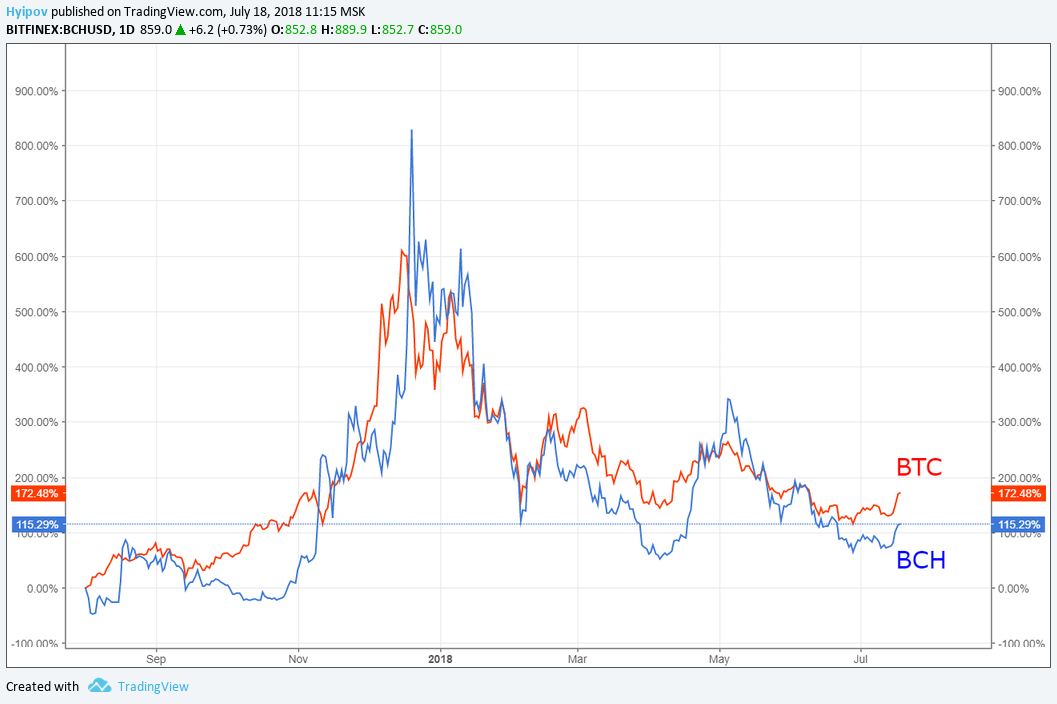This screenshot has width=1057, height=704.
Task: Click the right 700.00% axis label
Action: [x=1020, y=201]
